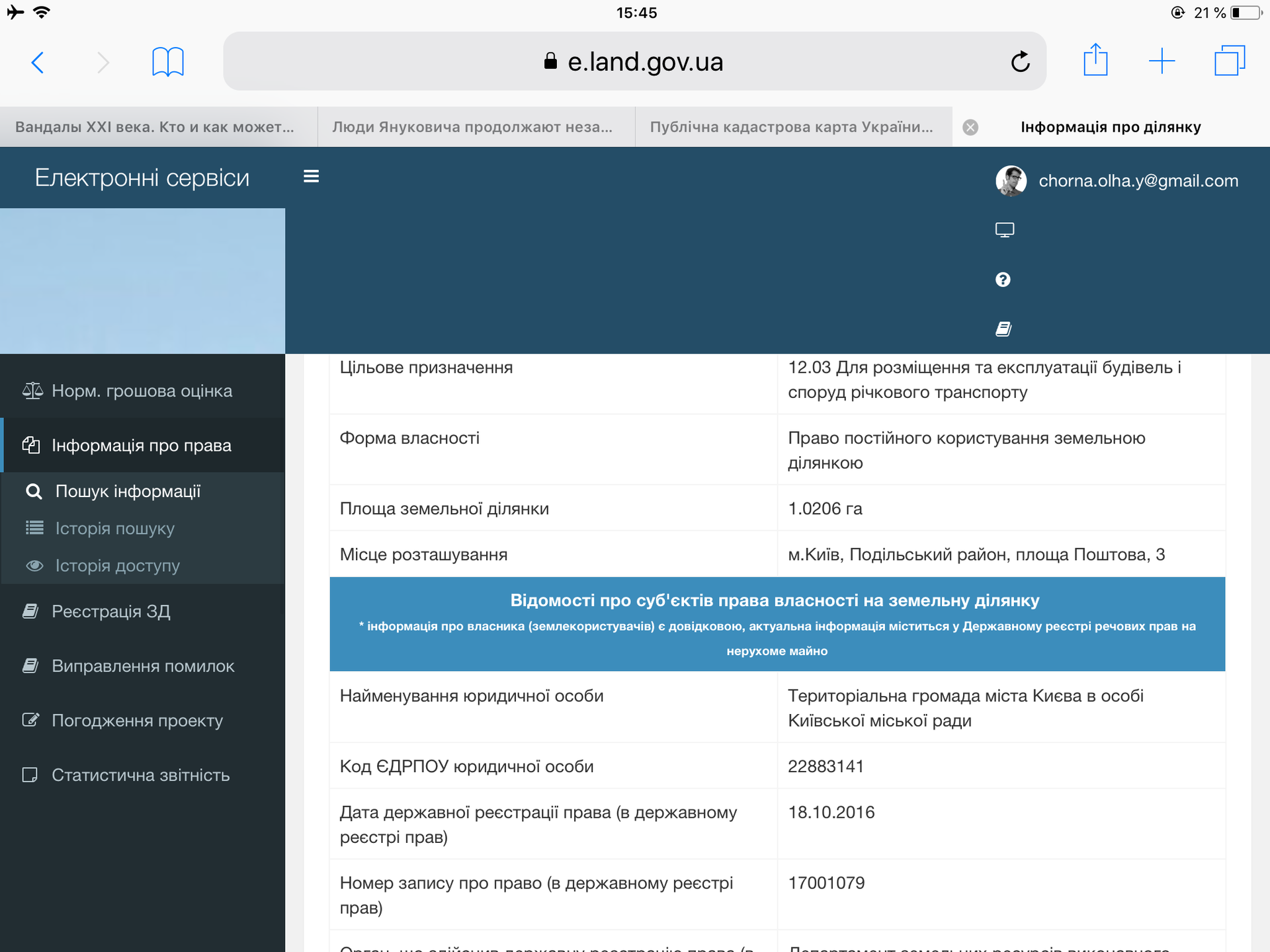The width and height of the screenshot is (1270, 952).
Task: Switch to Публічна кадастрова карта tab
Action: (791, 127)
